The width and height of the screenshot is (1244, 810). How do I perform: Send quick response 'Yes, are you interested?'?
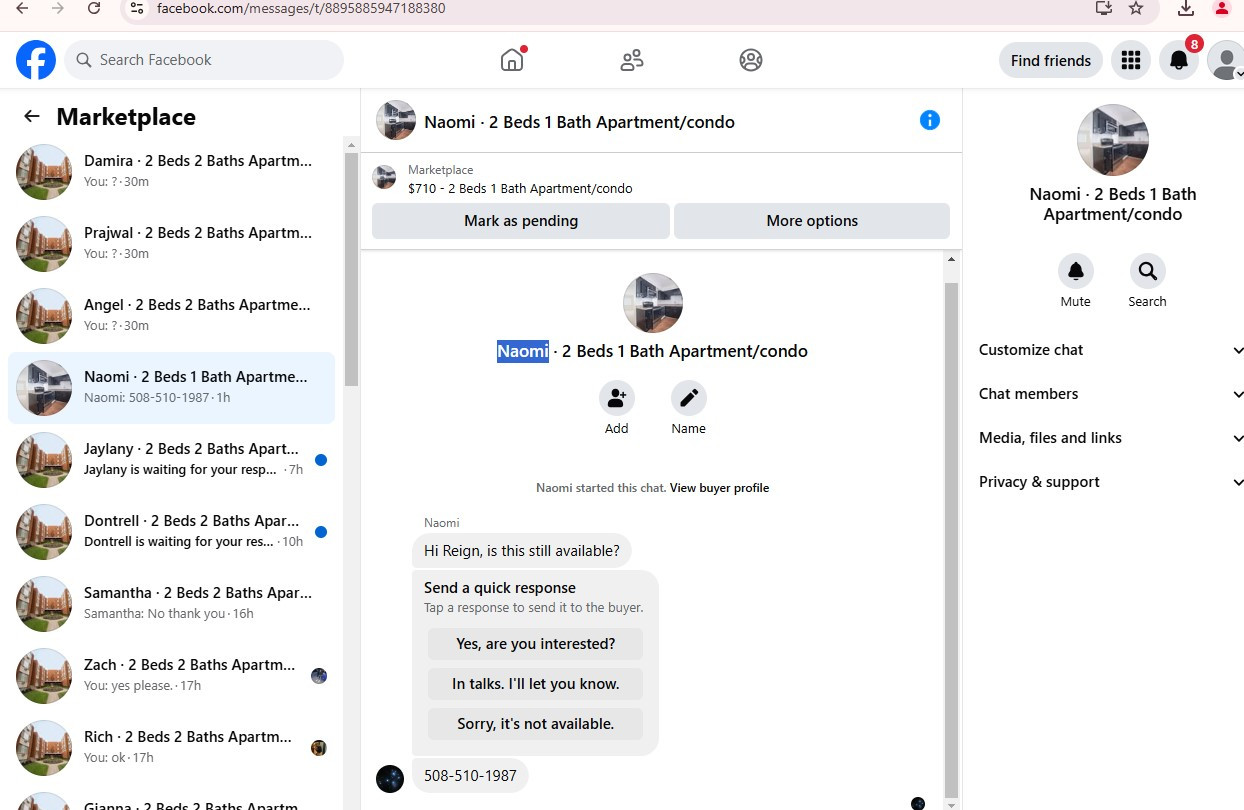[535, 644]
